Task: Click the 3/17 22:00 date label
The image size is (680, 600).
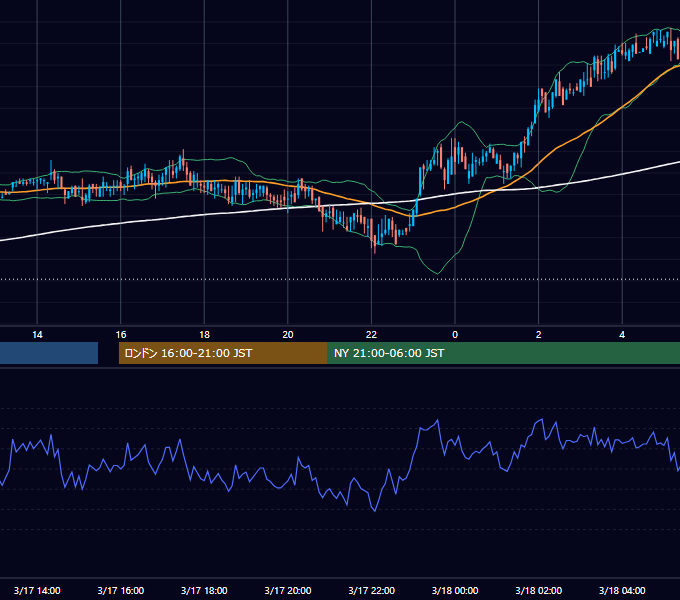Action: [372, 590]
